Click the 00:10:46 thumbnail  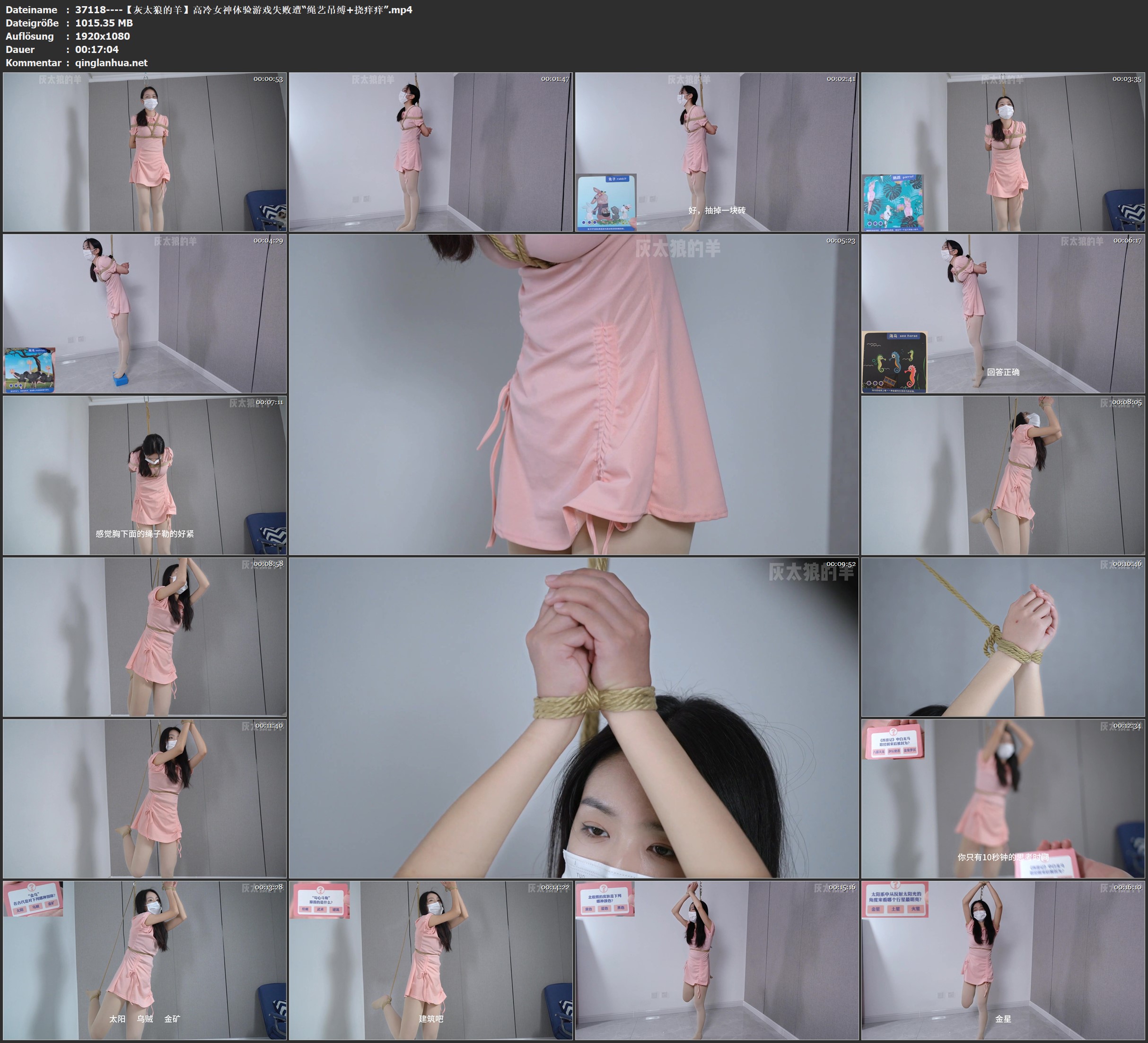1003,636
